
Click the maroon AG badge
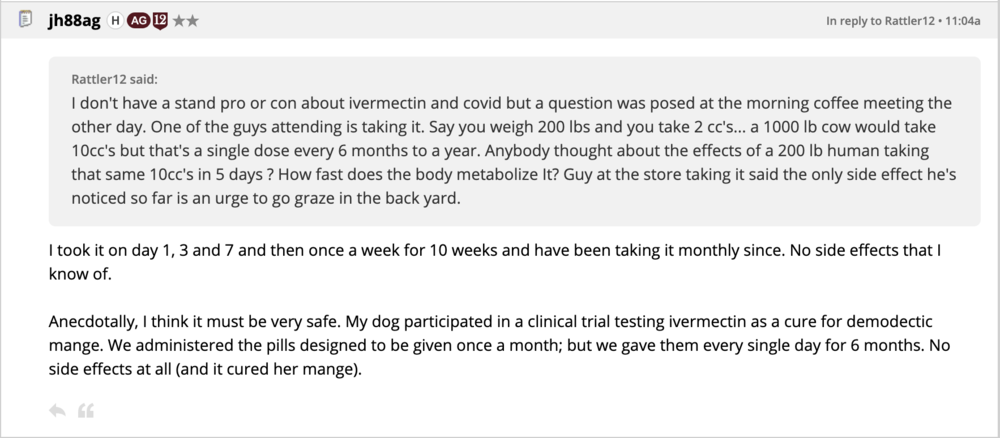click(x=140, y=21)
